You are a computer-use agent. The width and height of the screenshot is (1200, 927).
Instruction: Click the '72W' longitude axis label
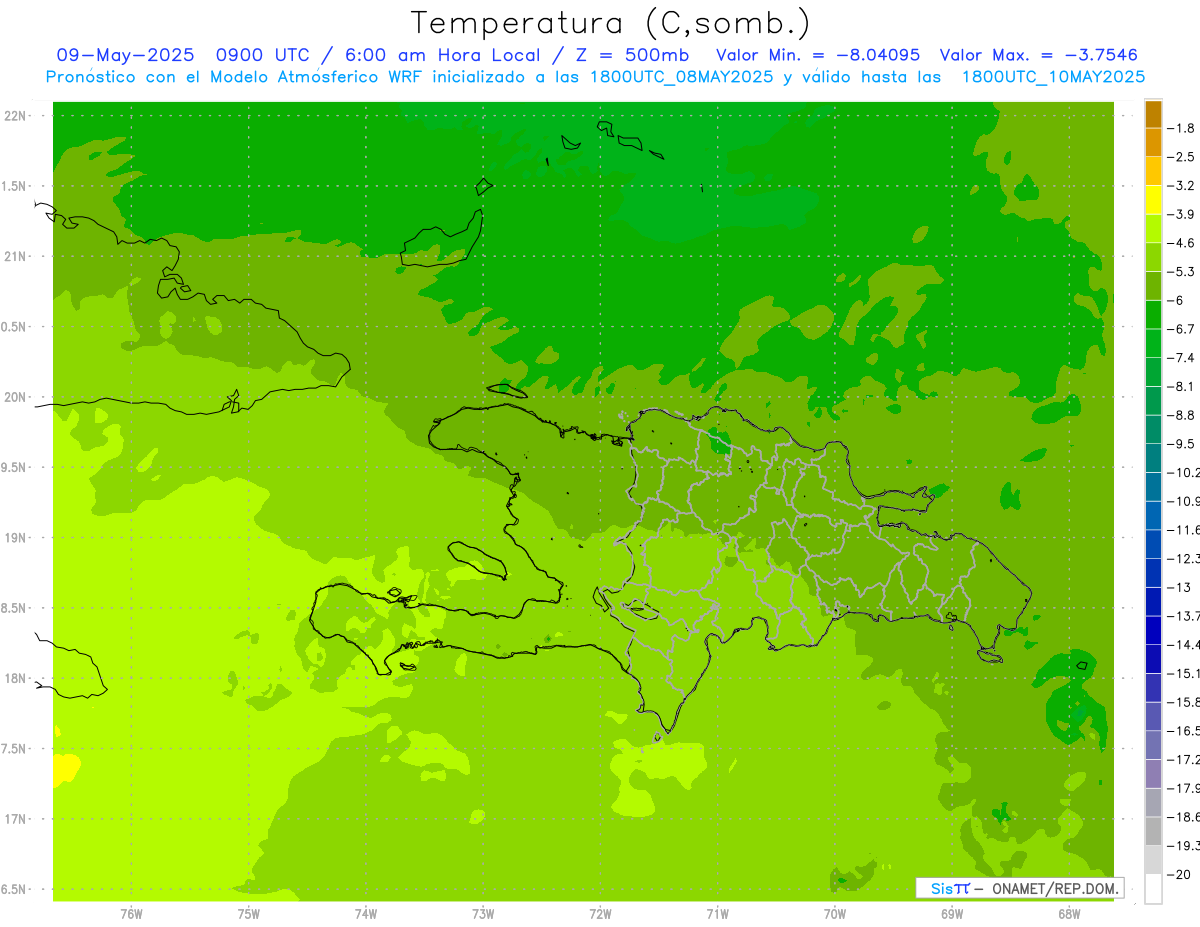pos(600,913)
